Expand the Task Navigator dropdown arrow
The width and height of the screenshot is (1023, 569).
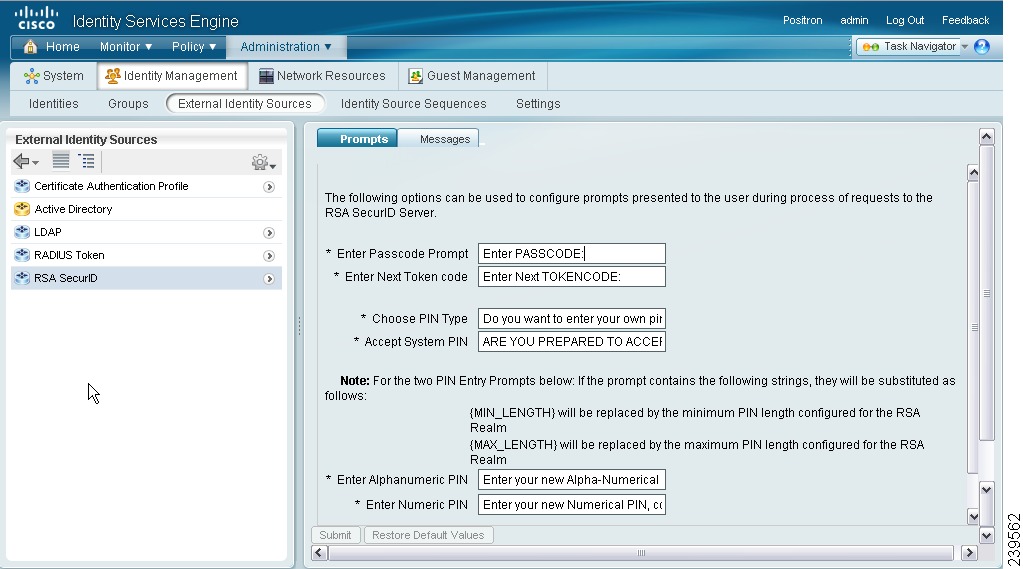click(x=964, y=46)
